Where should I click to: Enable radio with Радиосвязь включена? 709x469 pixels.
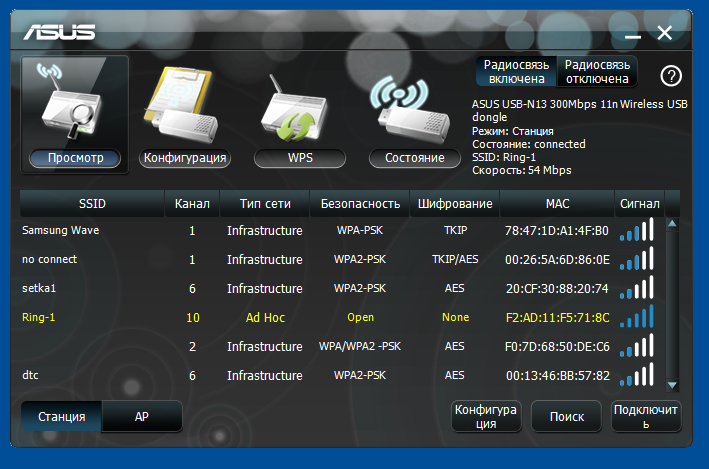(x=516, y=71)
